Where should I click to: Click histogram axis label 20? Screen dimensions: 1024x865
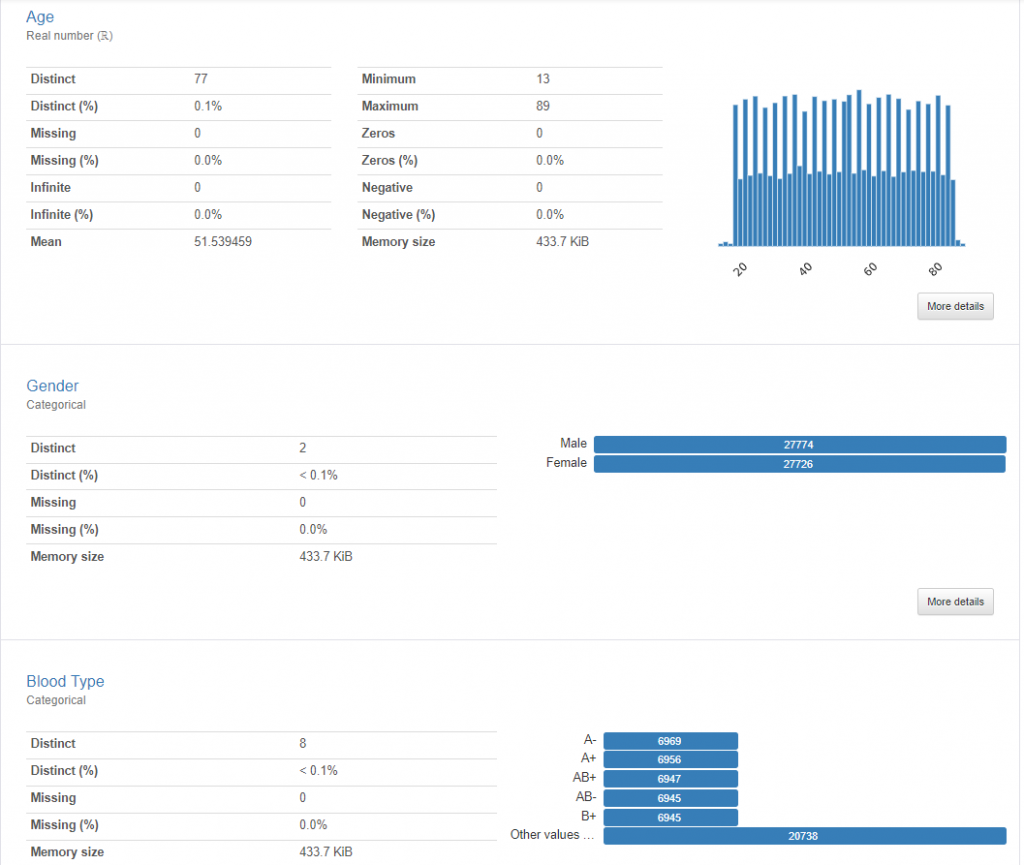(x=740, y=269)
